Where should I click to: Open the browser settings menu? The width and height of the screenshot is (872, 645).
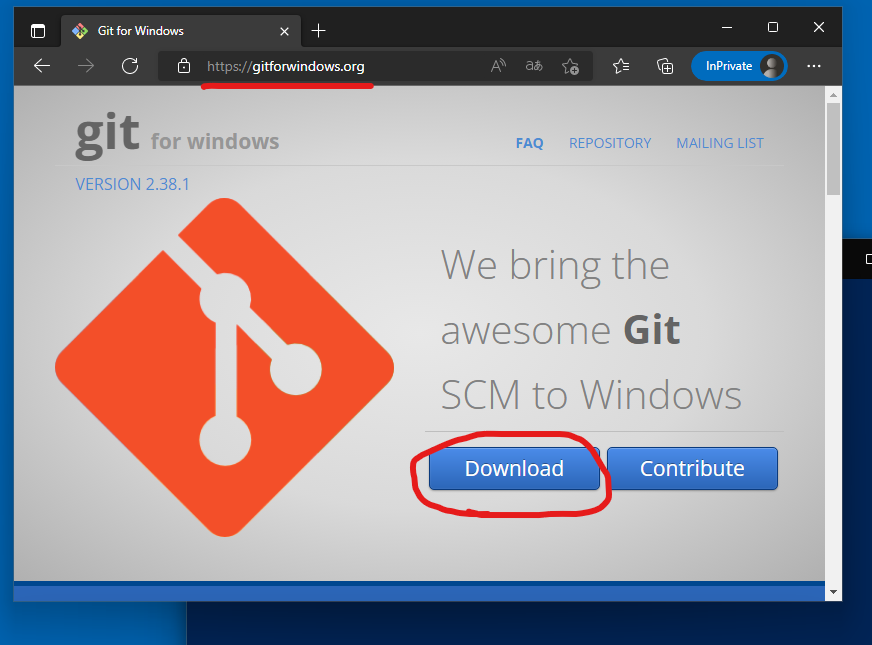814,66
